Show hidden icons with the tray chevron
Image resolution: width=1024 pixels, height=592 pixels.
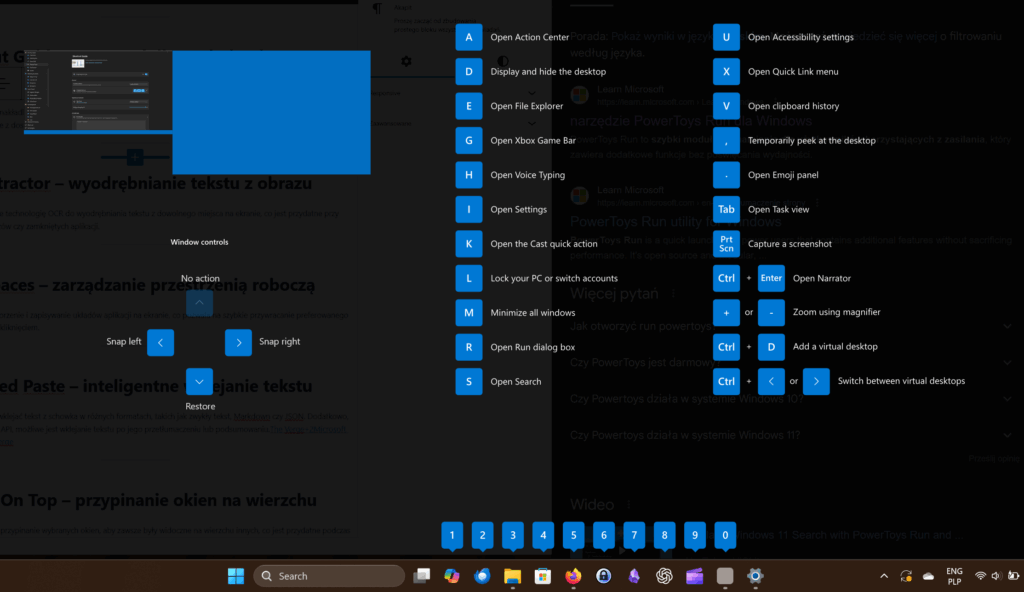tap(883, 576)
